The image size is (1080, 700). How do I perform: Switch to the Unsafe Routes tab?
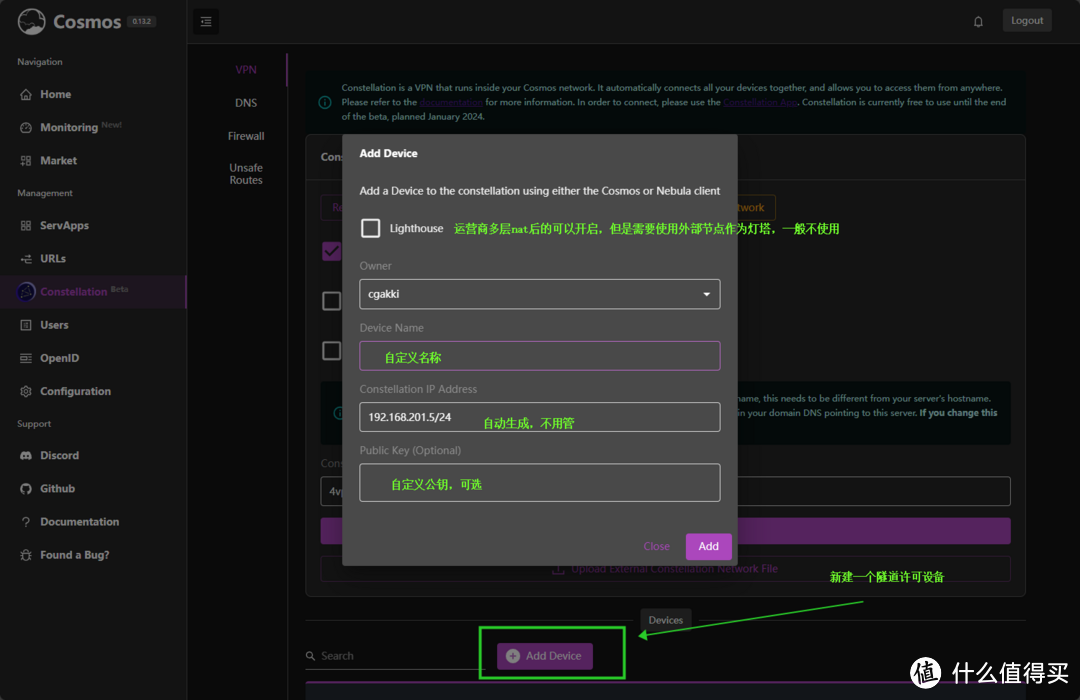coord(246,174)
